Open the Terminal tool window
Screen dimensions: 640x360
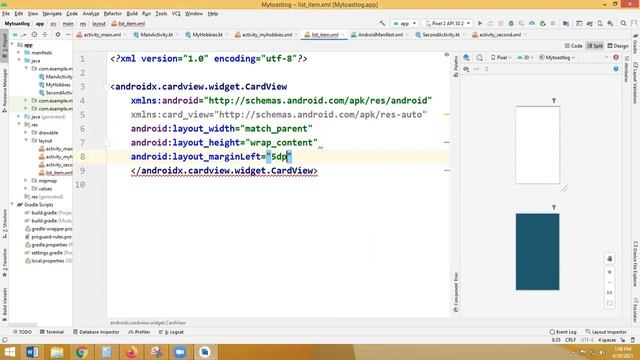(52, 332)
